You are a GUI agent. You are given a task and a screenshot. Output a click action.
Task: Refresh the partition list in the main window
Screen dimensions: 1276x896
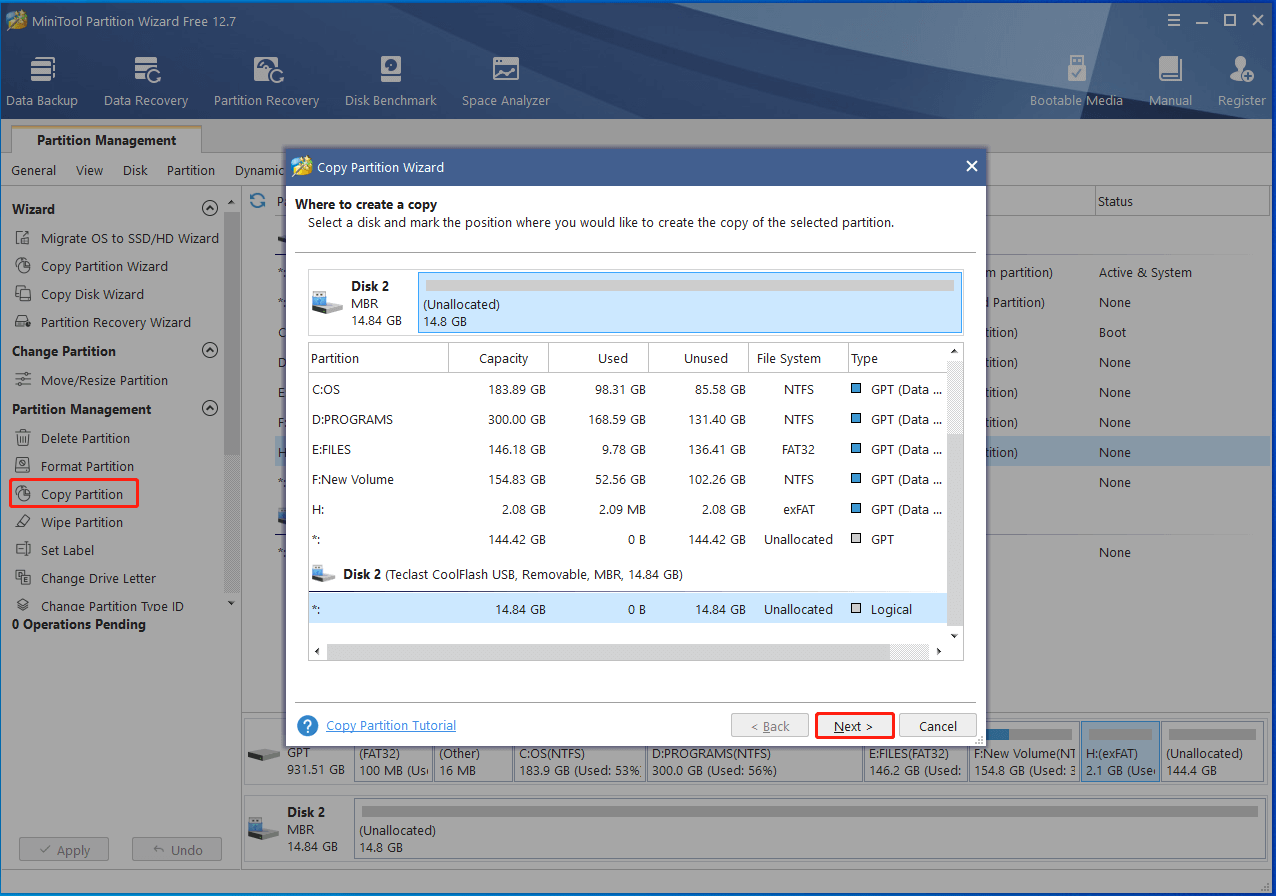[x=258, y=200]
